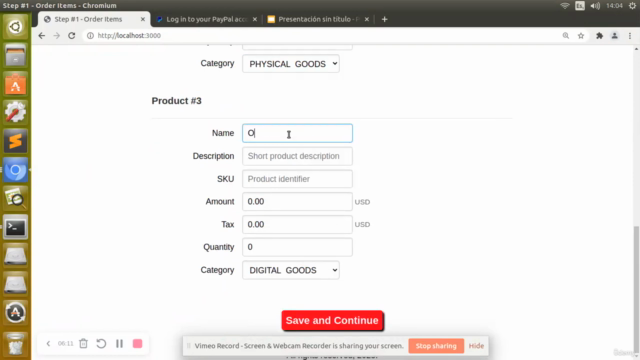Viewport: 640px width, 360px height.
Task: Close the Presentación sin título tab
Action: pos(367,19)
